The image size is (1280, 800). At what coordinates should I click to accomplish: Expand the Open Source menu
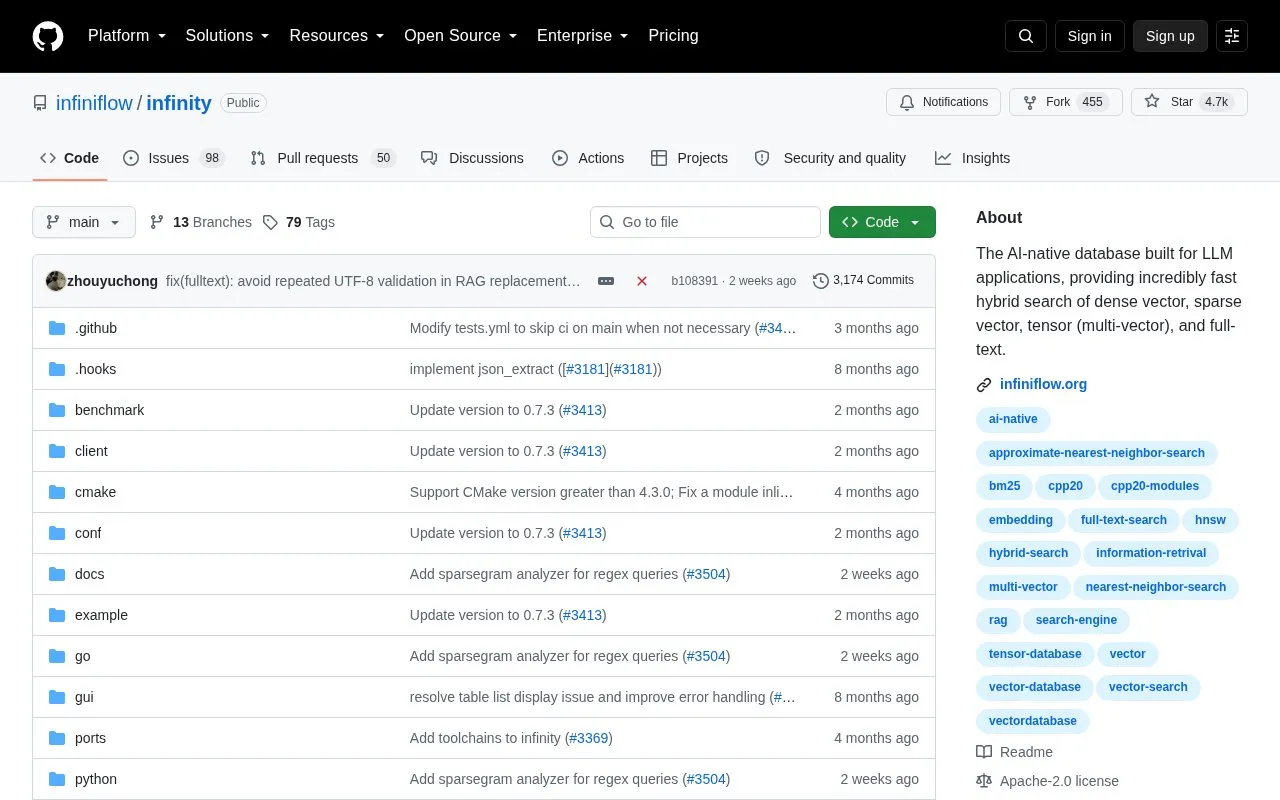coord(461,36)
